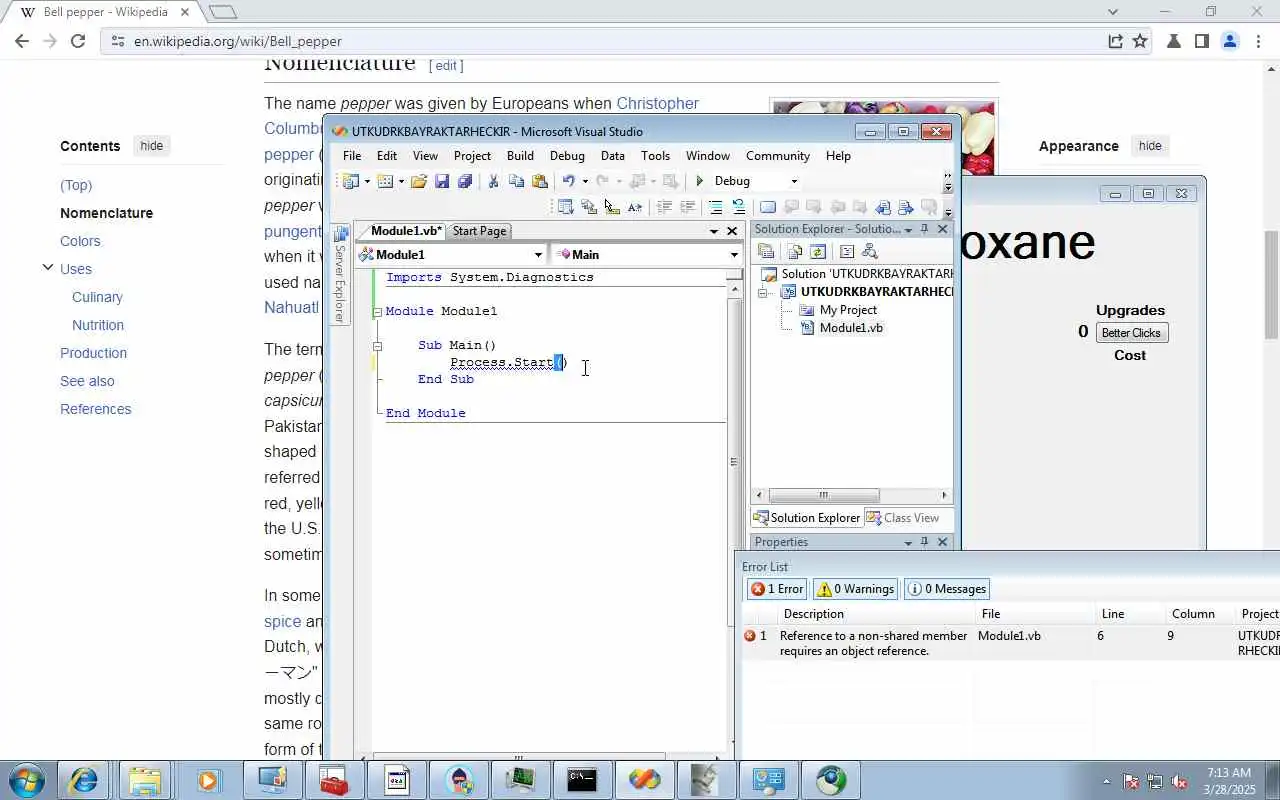Open the File menu
This screenshot has width=1280, height=800.
[352, 156]
